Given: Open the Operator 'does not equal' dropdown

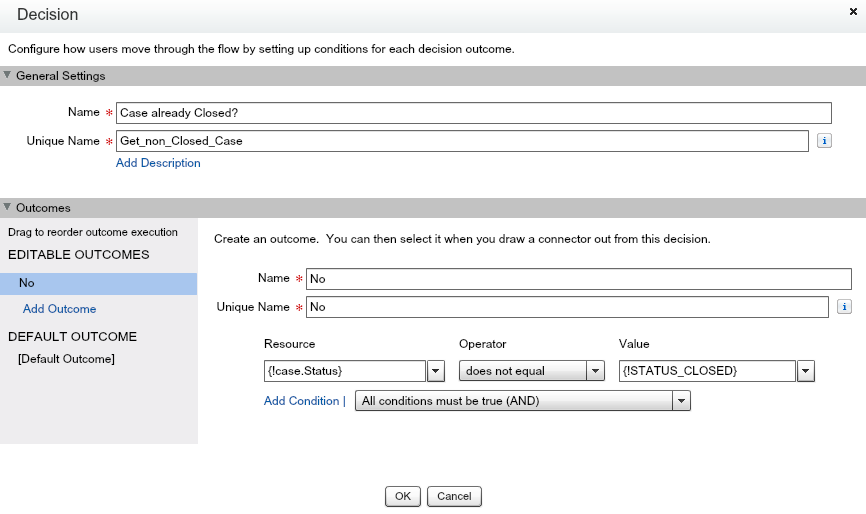Looking at the screenshot, I should point(531,371).
